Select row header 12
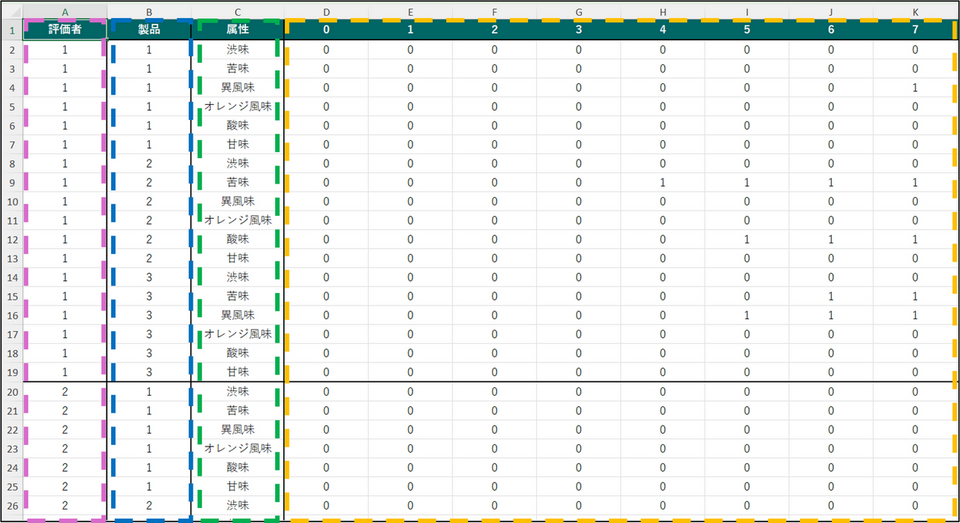The height and width of the screenshot is (523, 960). coord(12,239)
